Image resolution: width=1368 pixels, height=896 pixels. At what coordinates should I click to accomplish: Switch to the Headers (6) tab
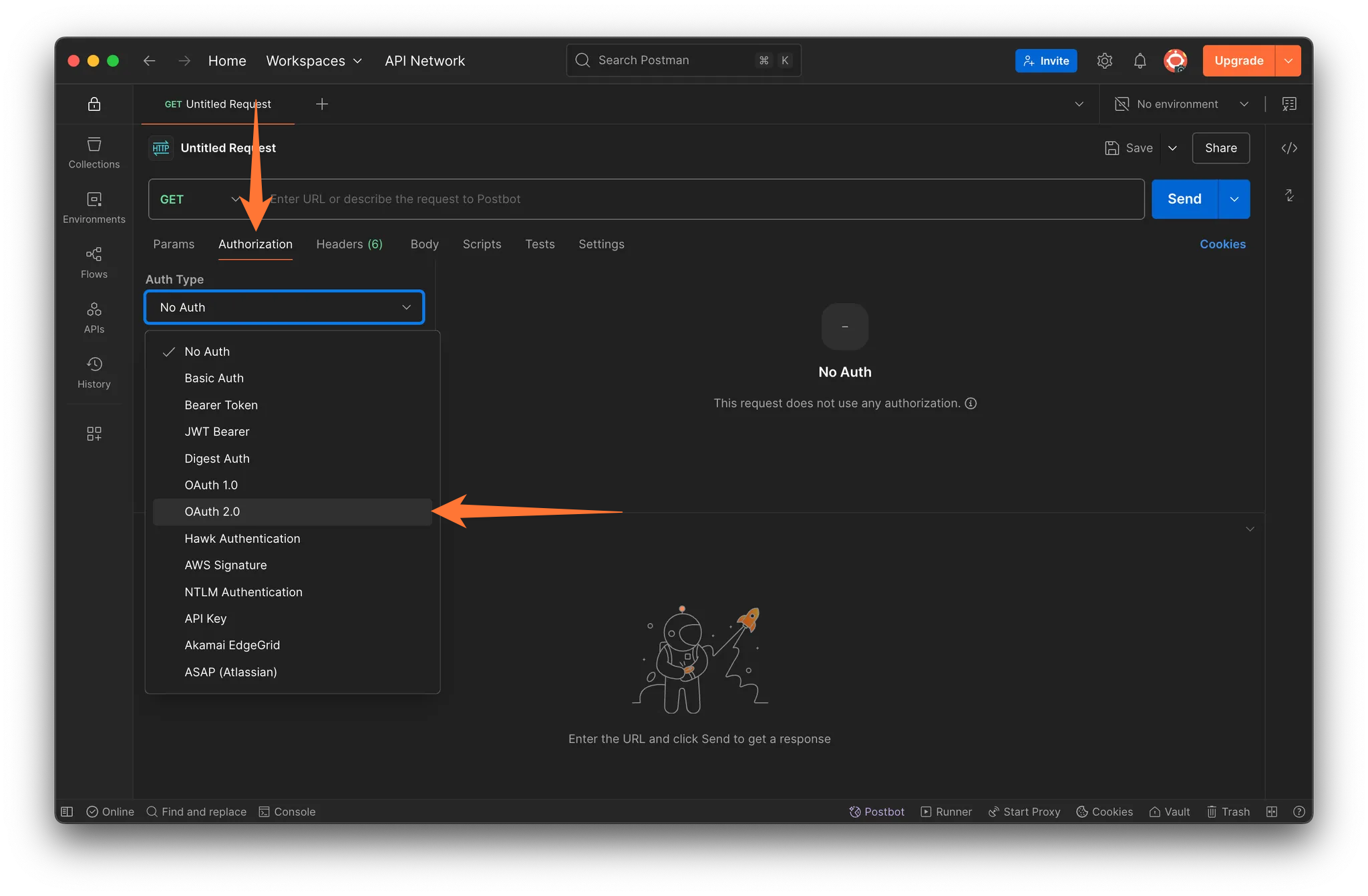click(x=349, y=244)
